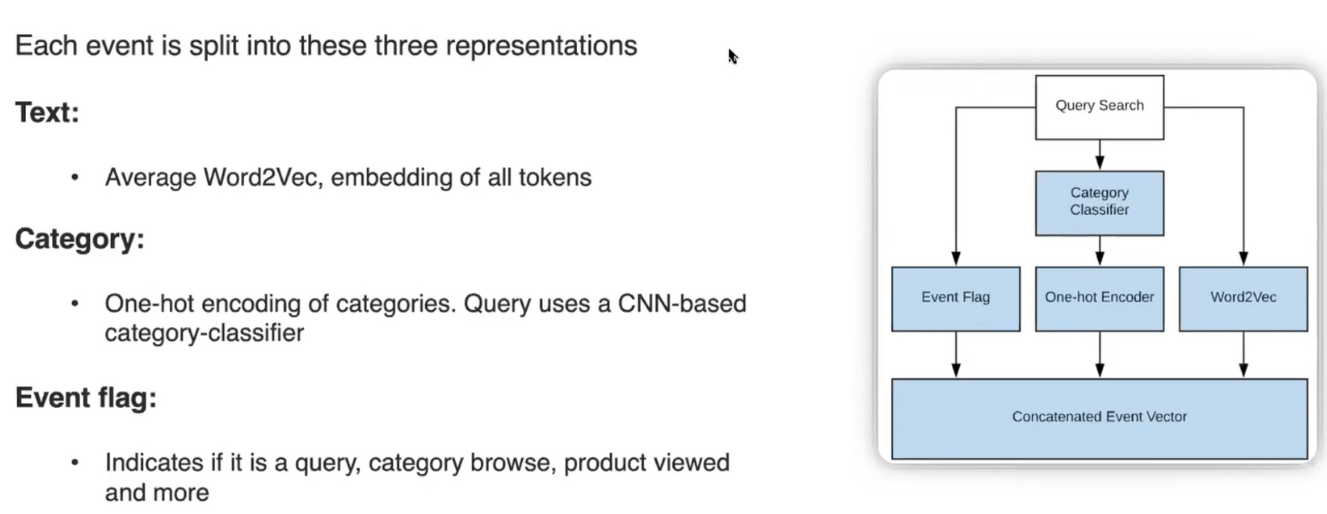1327x514 pixels.
Task: Click the Word2Vec diagram node
Action: coord(1243,298)
